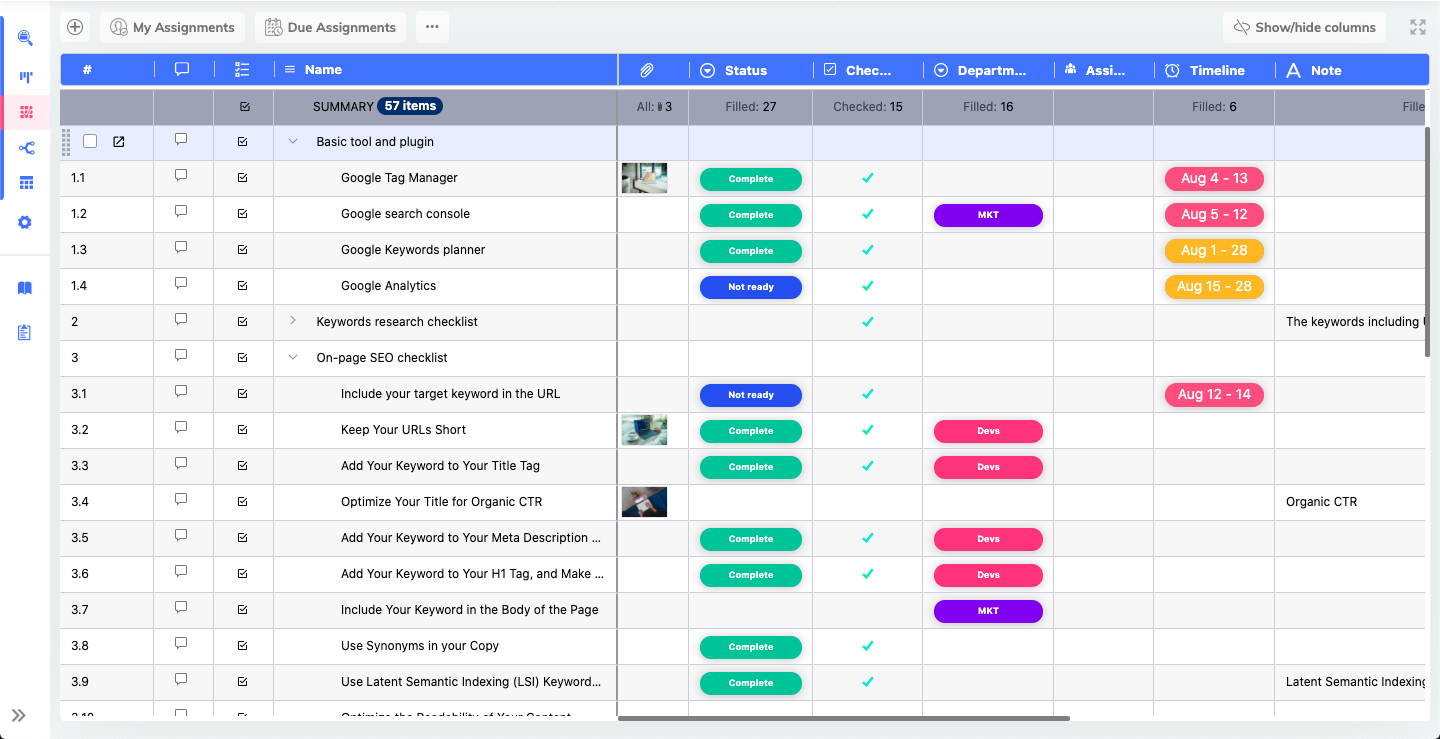The width and height of the screenshot is (1440, 739).
Task: Open the settings gear in the sidebar
Action: [26, 222]
